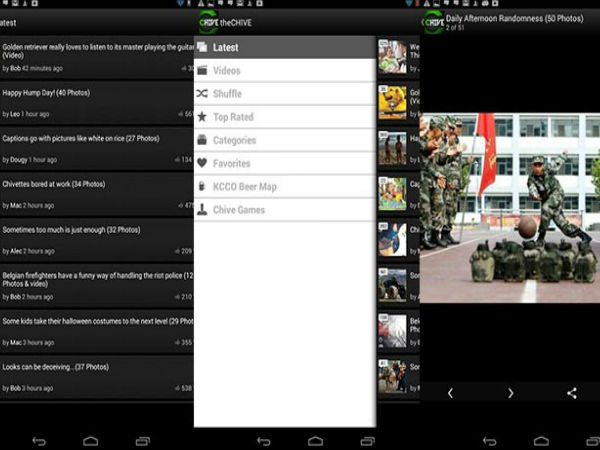The image size is (600, 450).
Task: Tap the Favorites heart icon
Action: (203, 163)
